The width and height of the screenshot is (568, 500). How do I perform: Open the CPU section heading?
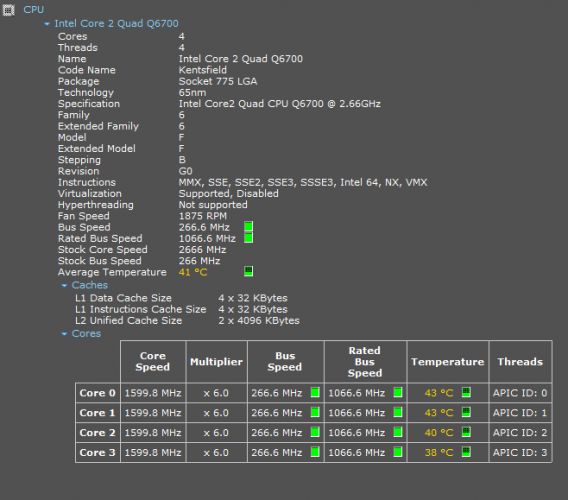(x=34, y=9)
